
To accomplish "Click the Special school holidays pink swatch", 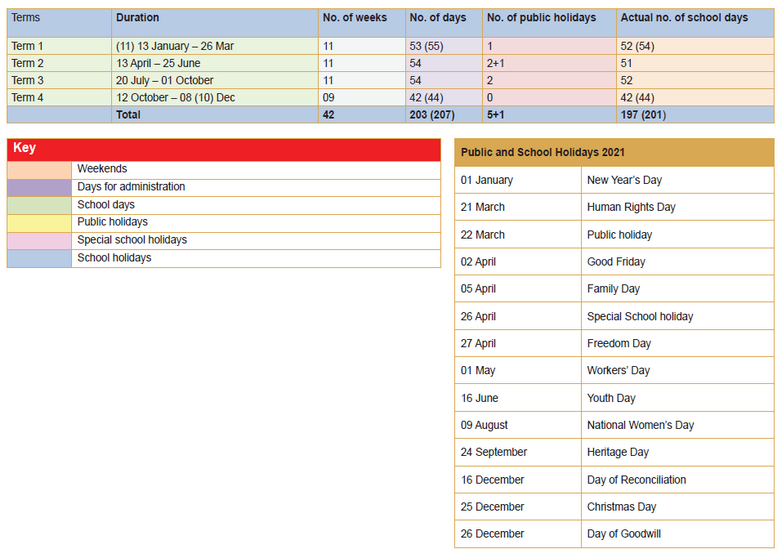I will 39,241.
